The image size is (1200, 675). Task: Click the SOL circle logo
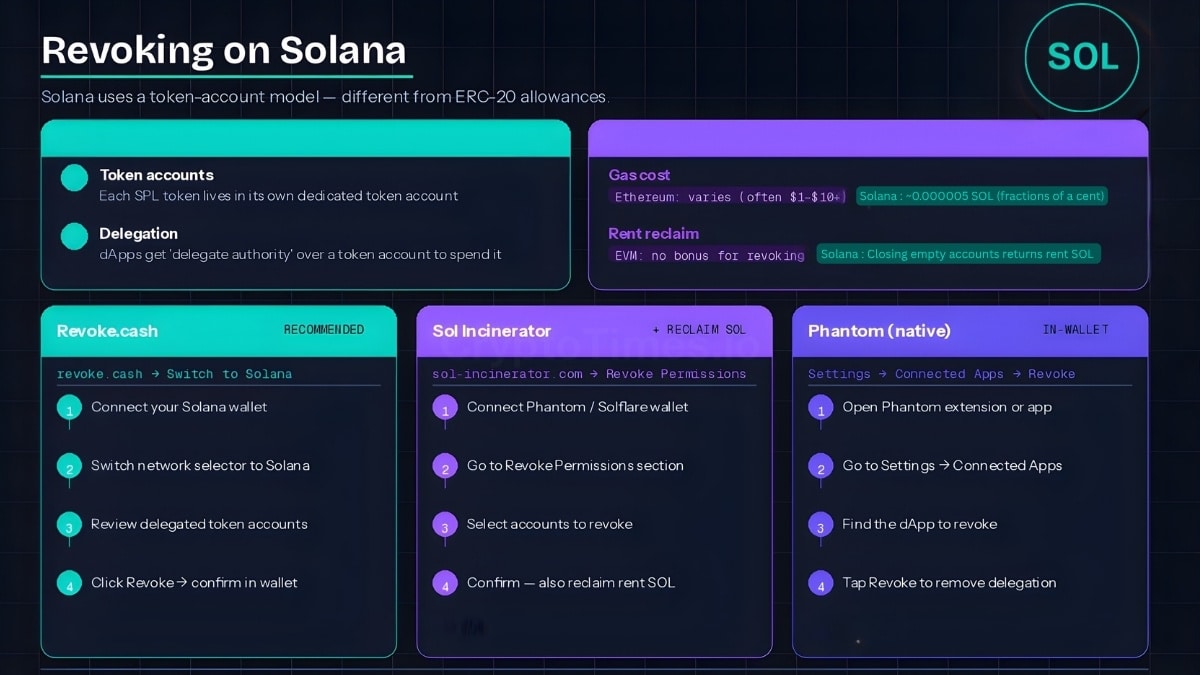point(1081,59)
